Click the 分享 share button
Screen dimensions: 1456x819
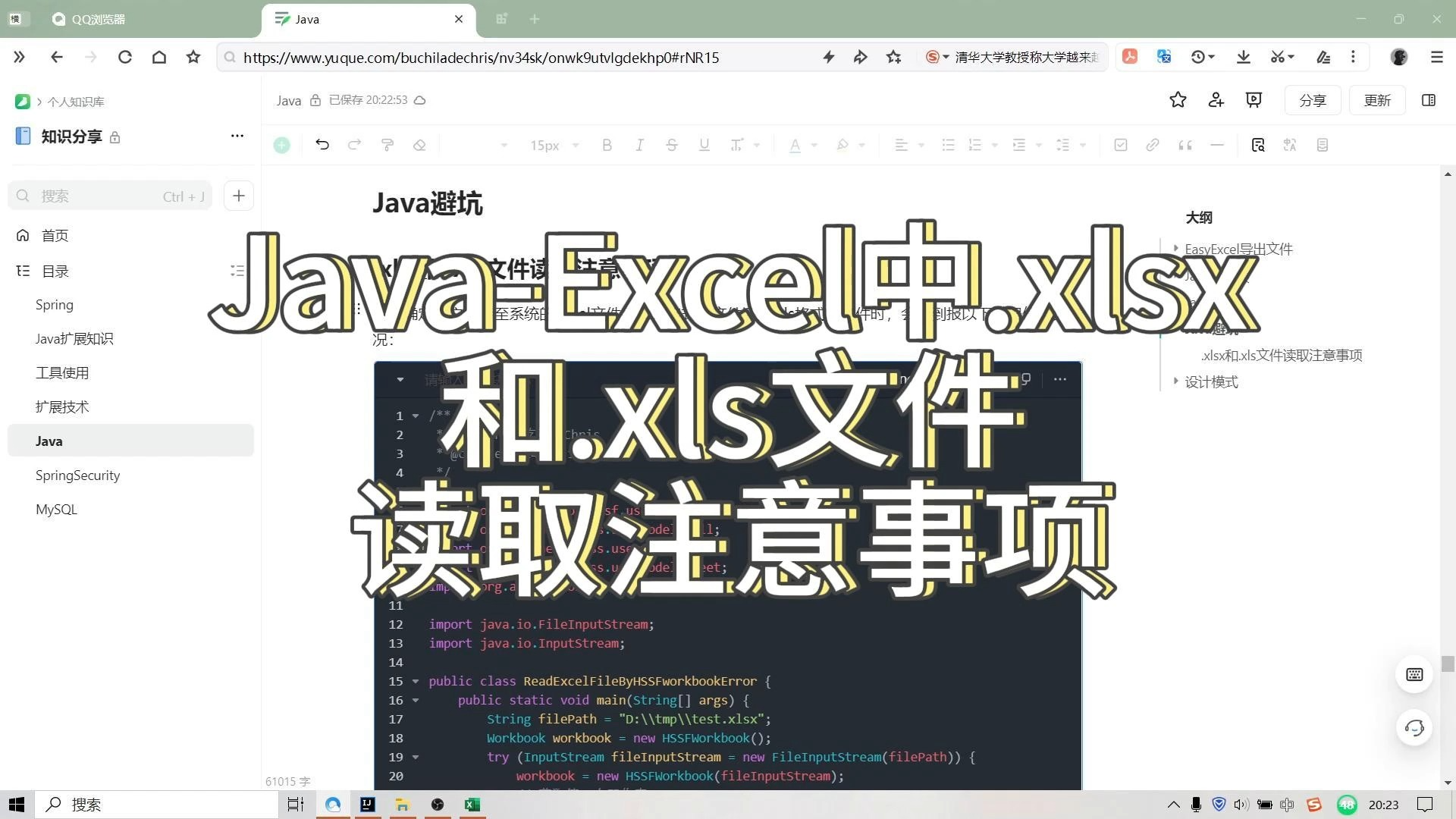click(x=1313, y=100)
